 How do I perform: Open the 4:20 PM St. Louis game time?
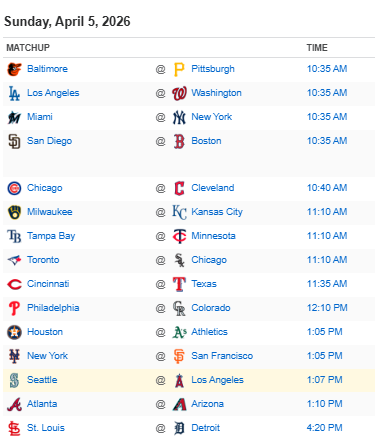[324, 428]
